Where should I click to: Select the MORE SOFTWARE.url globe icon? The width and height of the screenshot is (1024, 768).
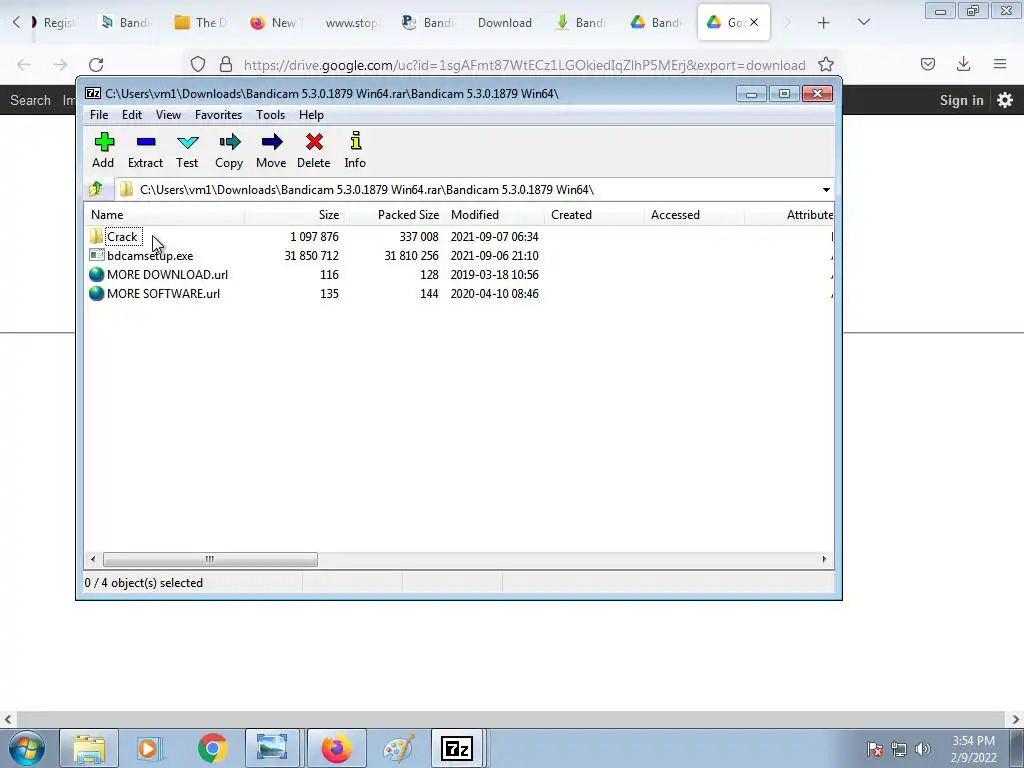click(97, 293)
